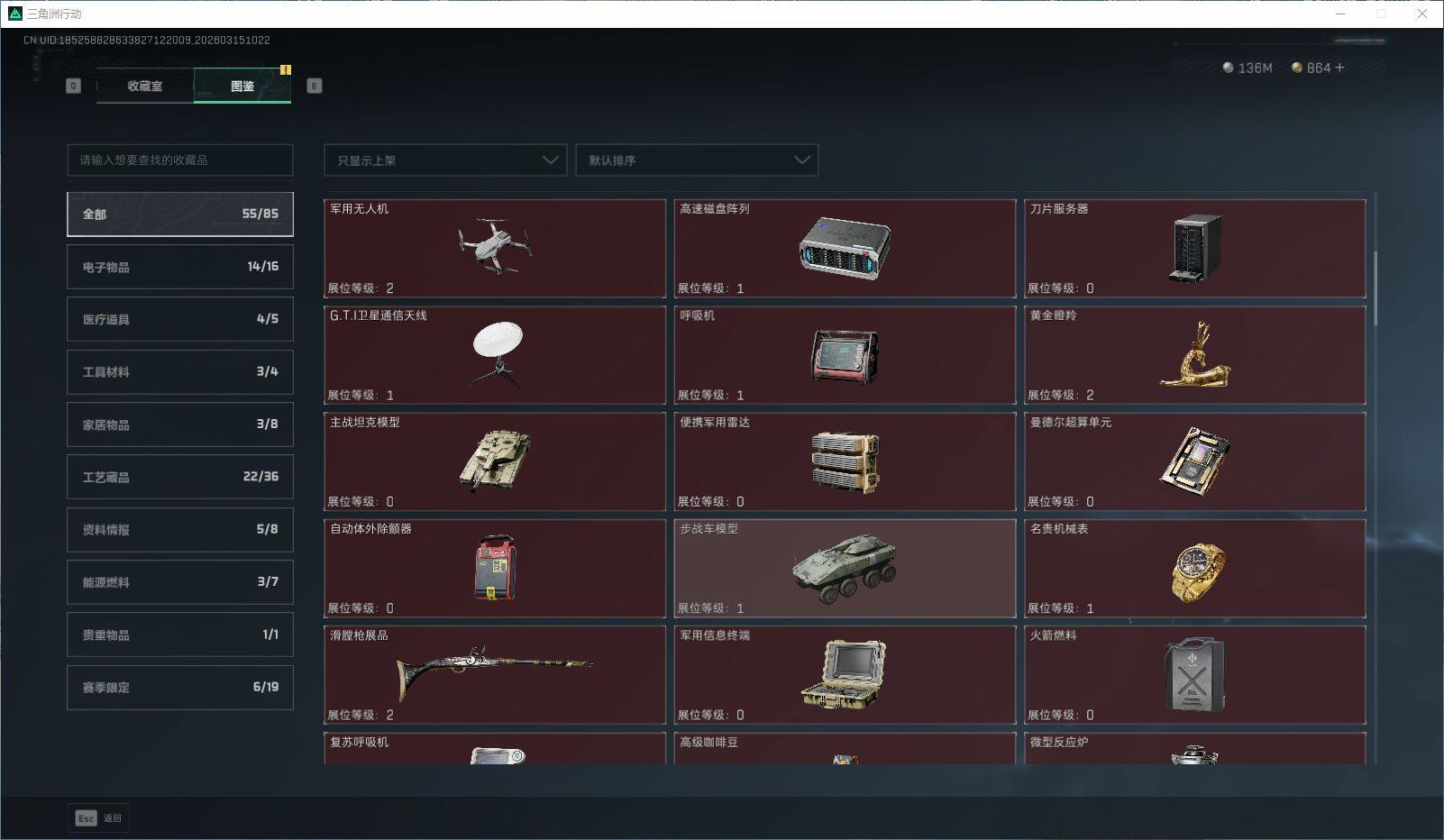1444x840 pixels.
Task: Click the plus icon next to 864 currency
Action: tap(1339, 67)
